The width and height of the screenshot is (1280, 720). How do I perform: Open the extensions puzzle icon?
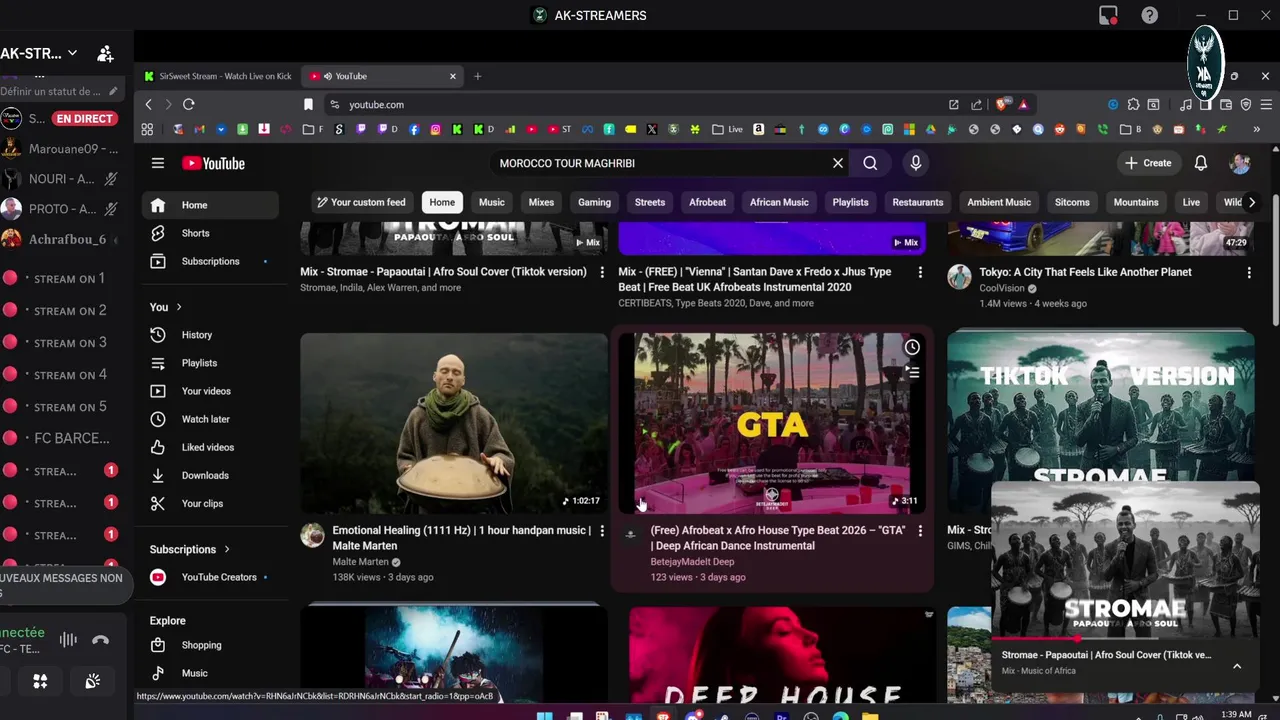[1133, 104]
